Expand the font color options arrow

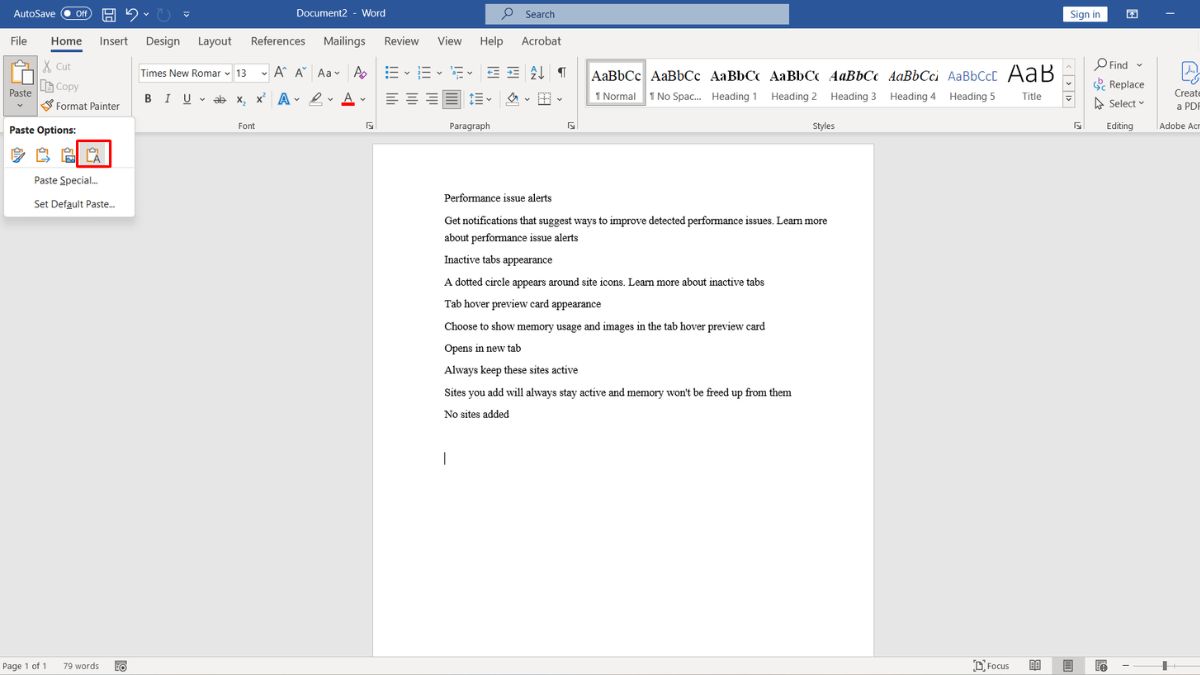coord(362,99)
